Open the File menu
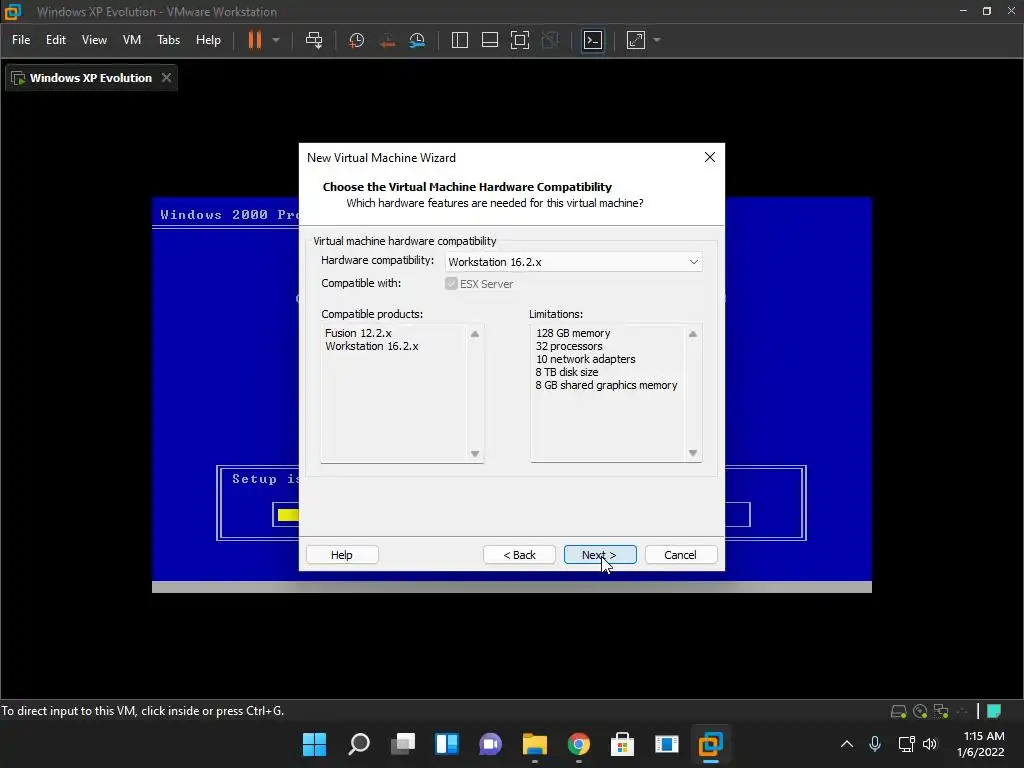This screenshot has width=1024, height=768. (x=21, y=40)
